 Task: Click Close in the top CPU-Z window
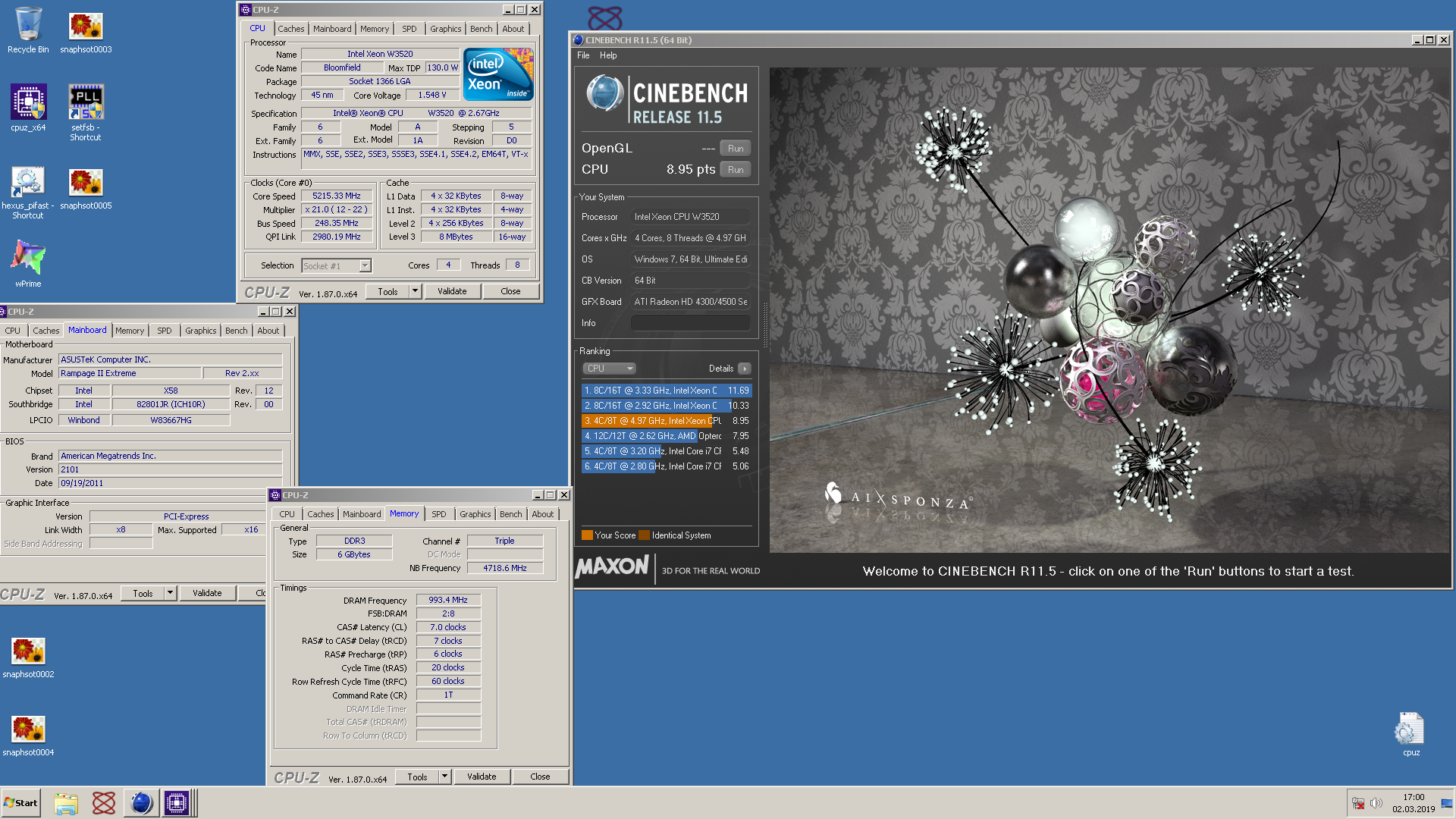tap(510, 291)
